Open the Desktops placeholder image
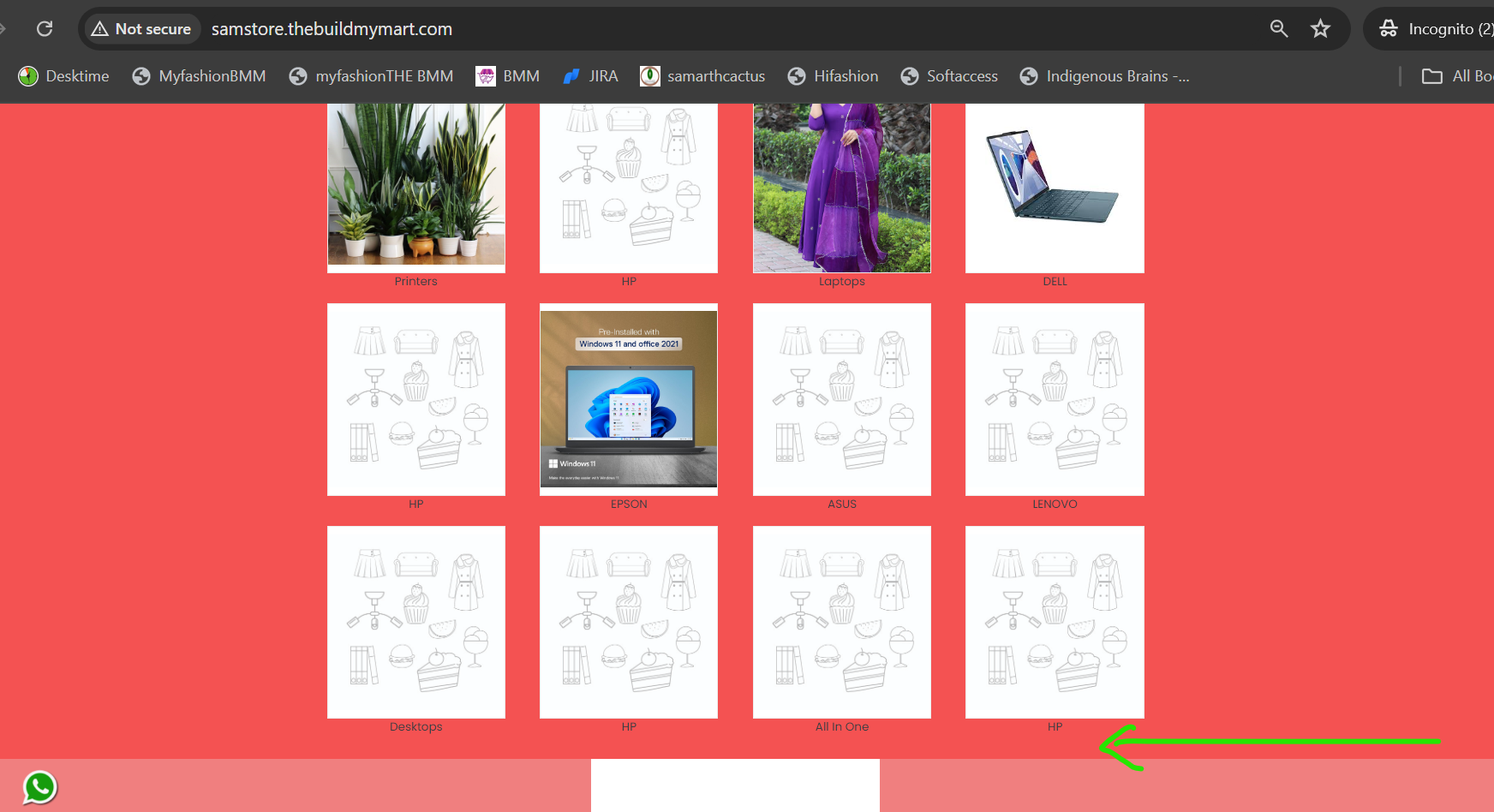This screenshot has width=1494, height=812. click(416, 622)
